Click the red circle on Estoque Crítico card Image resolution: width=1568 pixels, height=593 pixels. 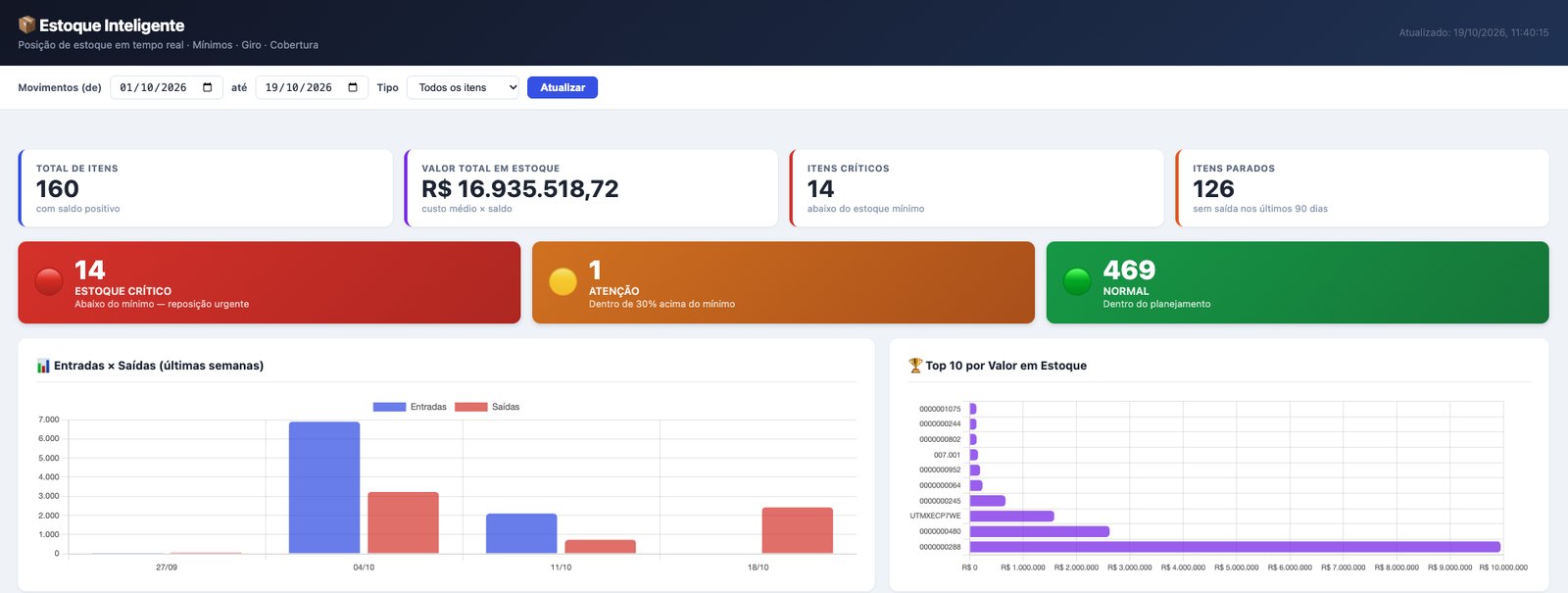[49, 281]
